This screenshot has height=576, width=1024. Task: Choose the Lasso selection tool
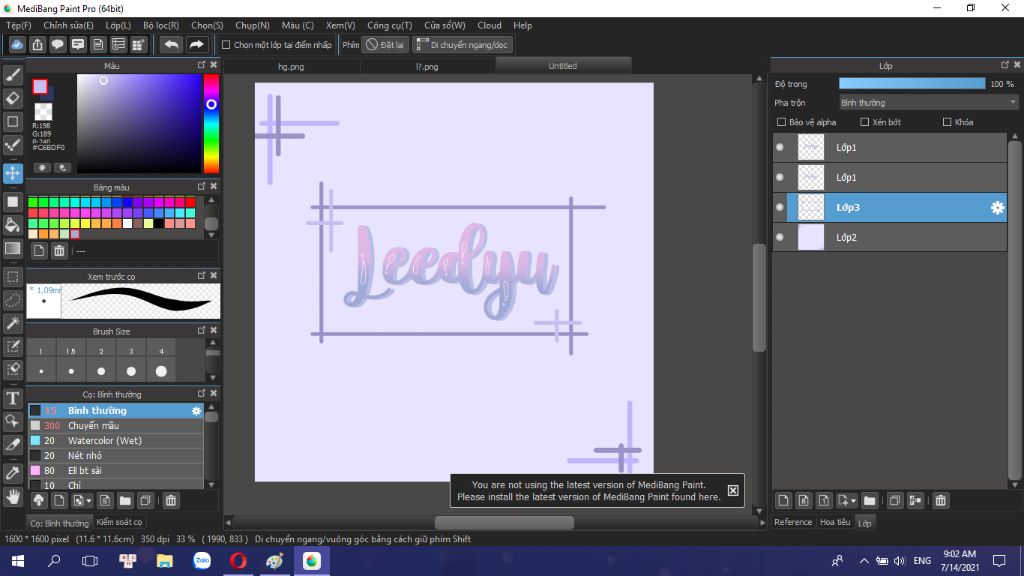(x=12, y=300)
